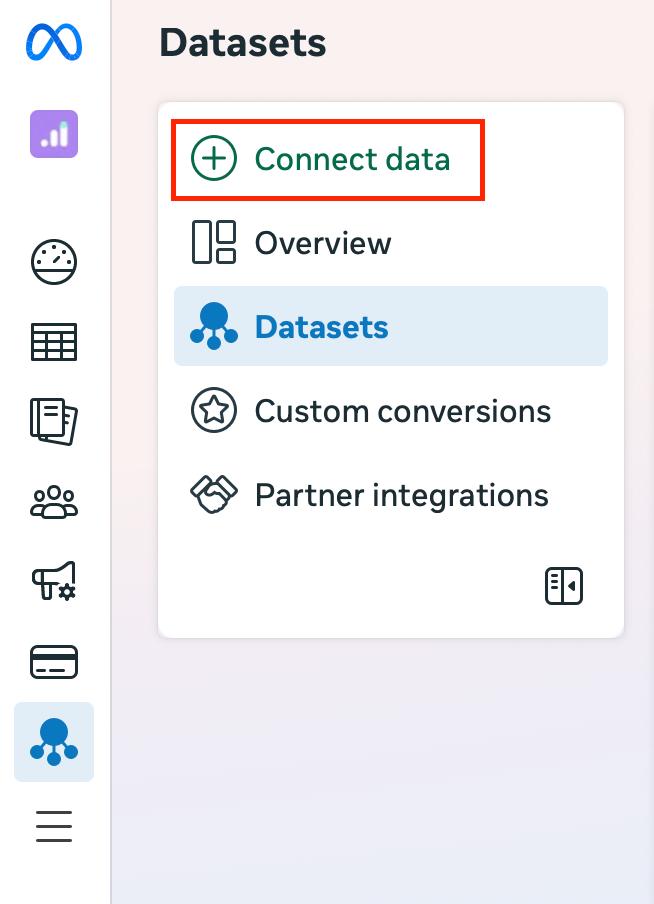This screenshot has height=904, width=654.
Task: Click the Connect data button
Action: (x=352, y=159)
